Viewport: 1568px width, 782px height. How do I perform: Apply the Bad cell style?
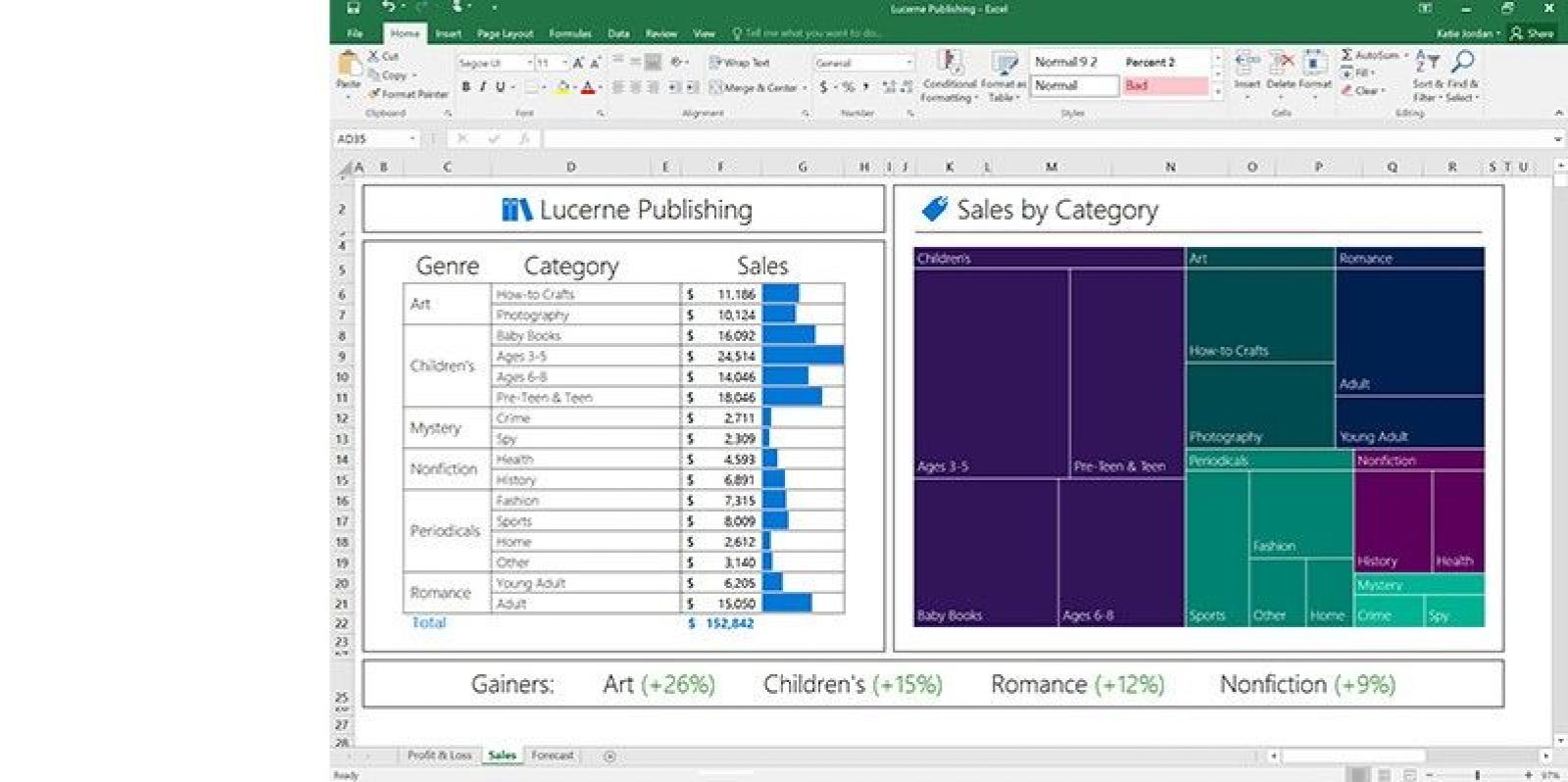pyautogui.click(x=1164, y=86)
